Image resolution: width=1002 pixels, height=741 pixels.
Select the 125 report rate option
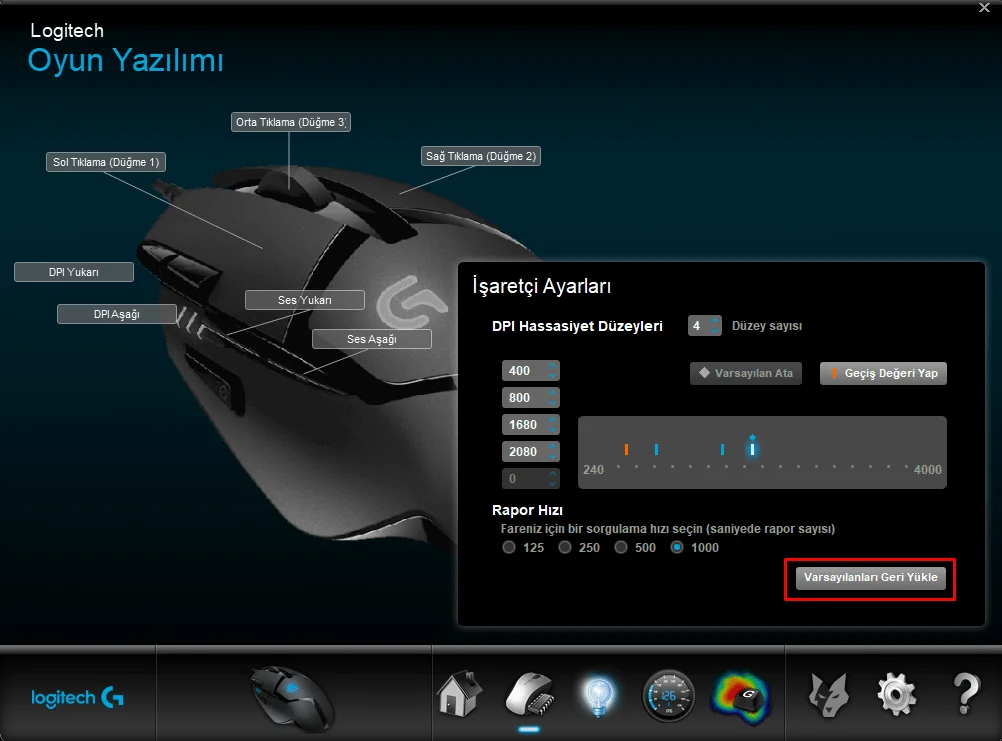[509, 547]
